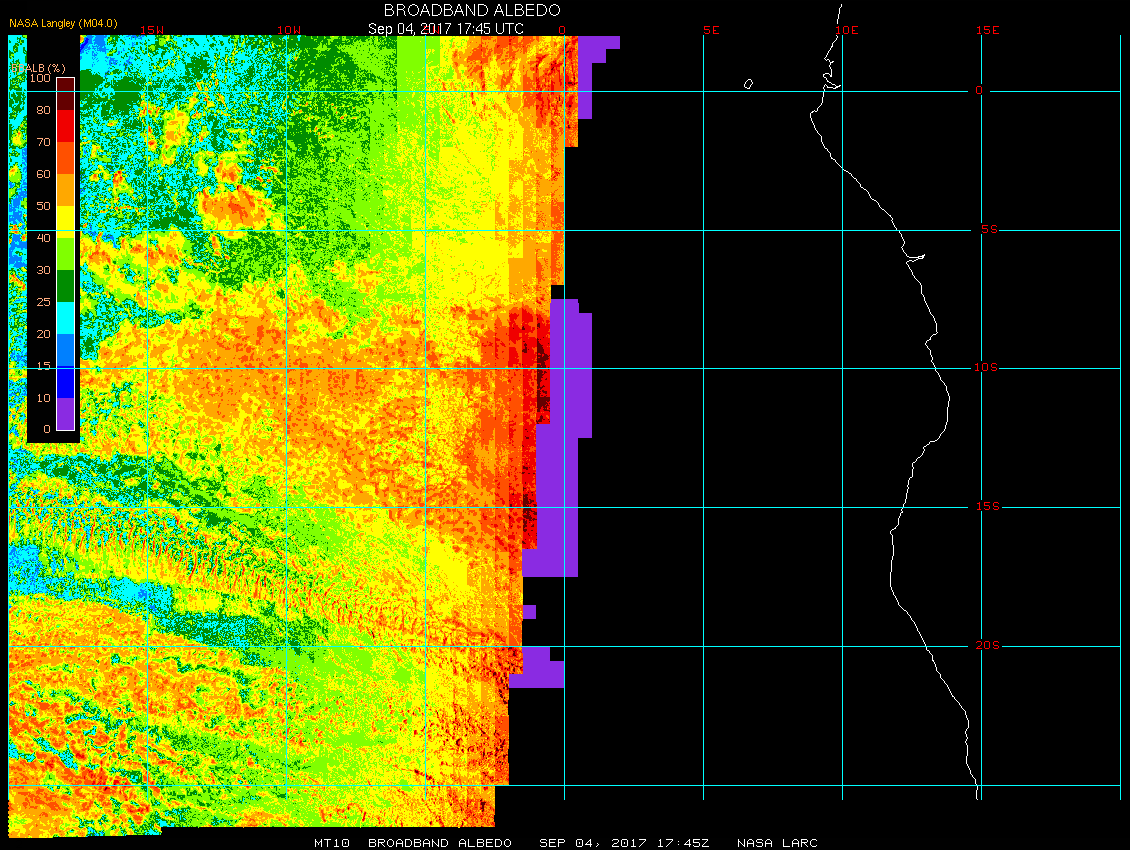Click the '20S' latitude label

coord(987,645)
